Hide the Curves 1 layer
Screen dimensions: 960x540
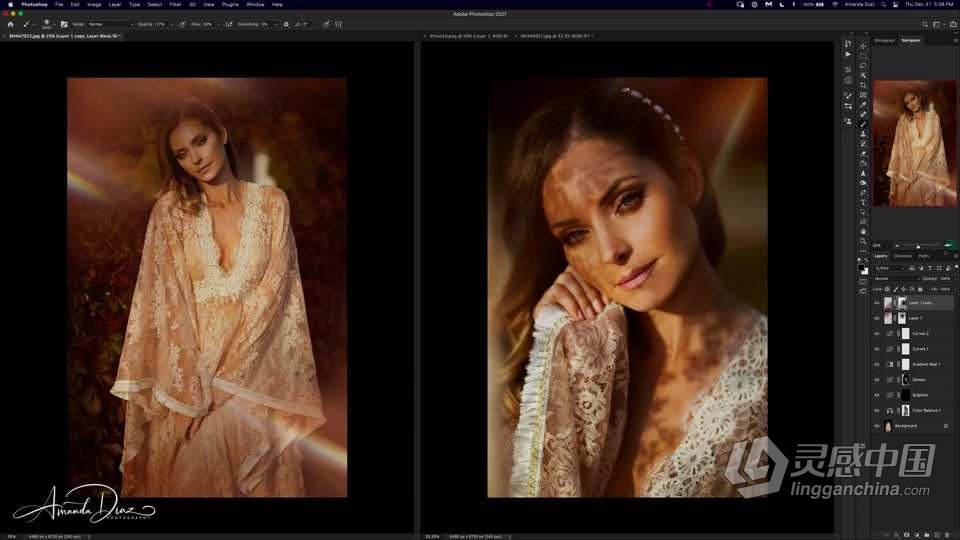[877, 349]
